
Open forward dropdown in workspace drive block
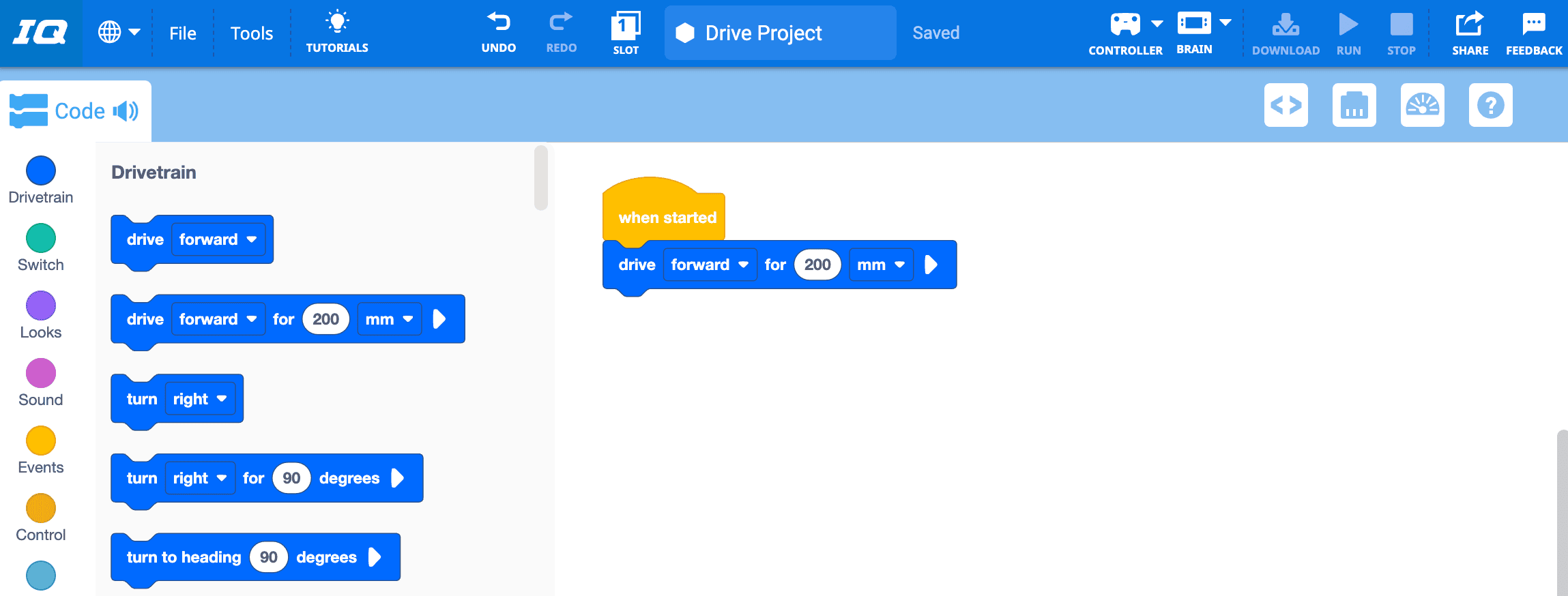(x=709, y=265)
